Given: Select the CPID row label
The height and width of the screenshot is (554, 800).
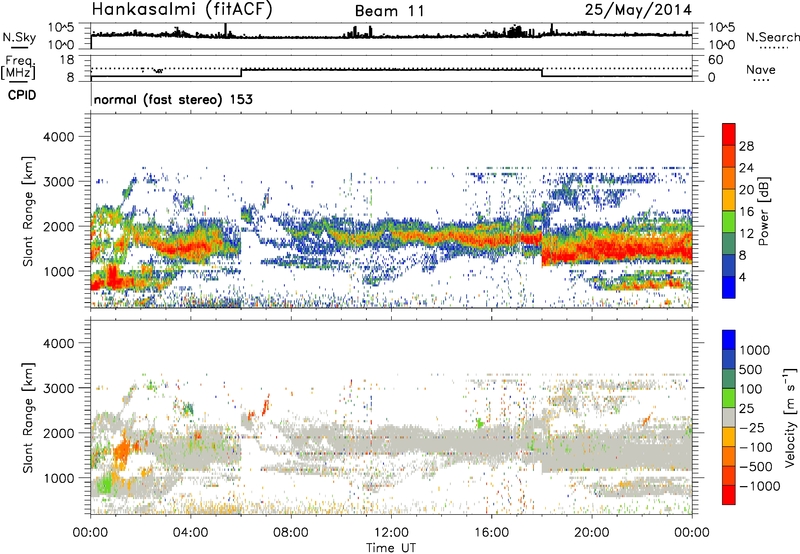Looking at the screenshot, I should pos(22,95).
